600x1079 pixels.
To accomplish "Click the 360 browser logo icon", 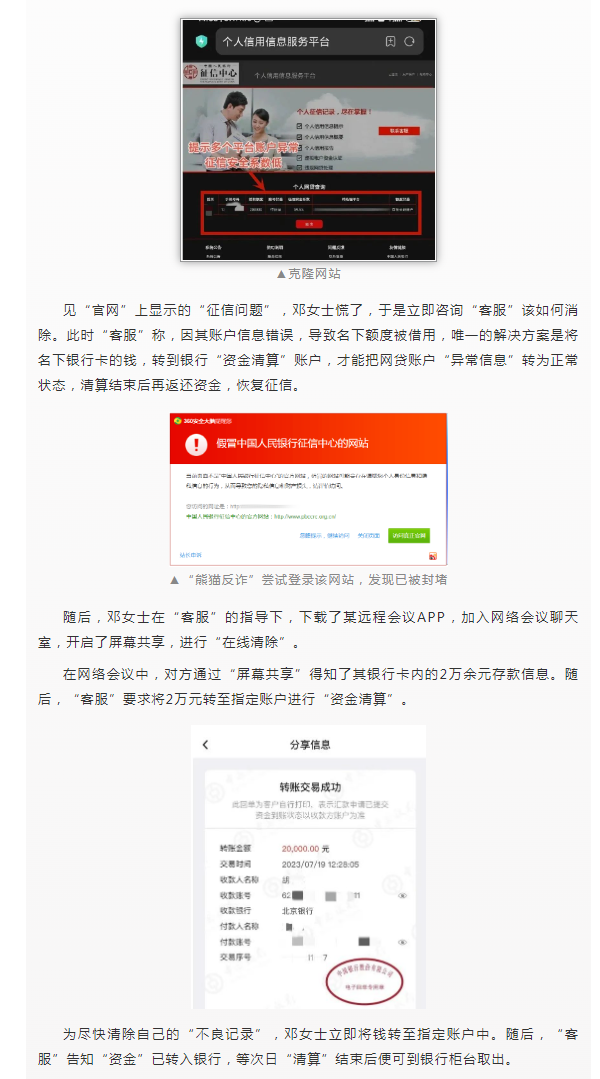I will coord(178,419).
